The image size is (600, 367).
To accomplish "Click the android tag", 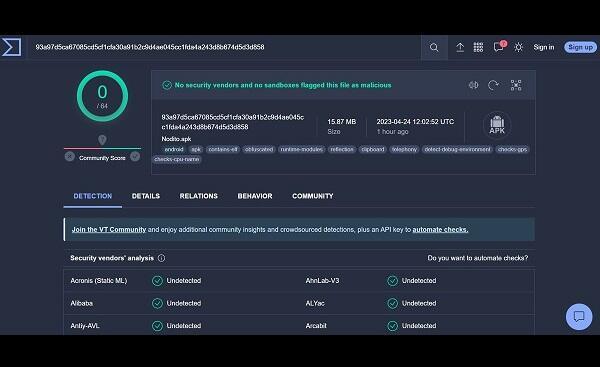I will click(174, 149).
